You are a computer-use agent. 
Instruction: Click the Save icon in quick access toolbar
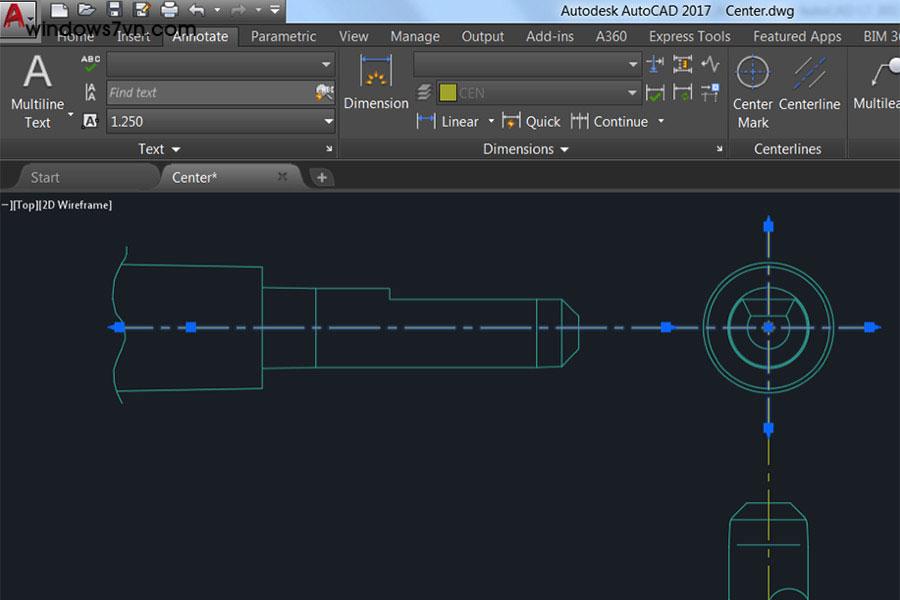coord(113,11)
